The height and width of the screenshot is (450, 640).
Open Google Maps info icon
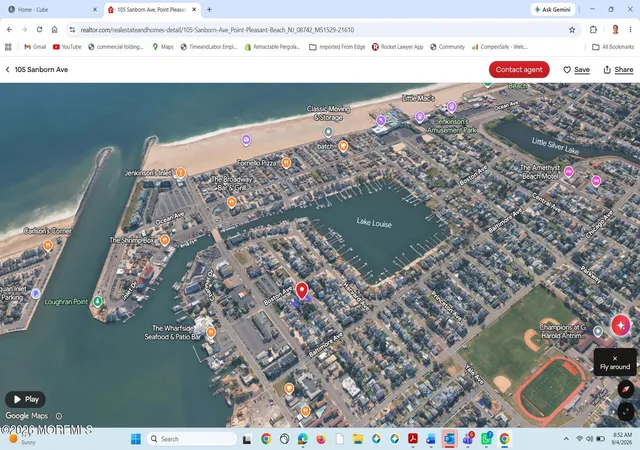coord(59,416)
